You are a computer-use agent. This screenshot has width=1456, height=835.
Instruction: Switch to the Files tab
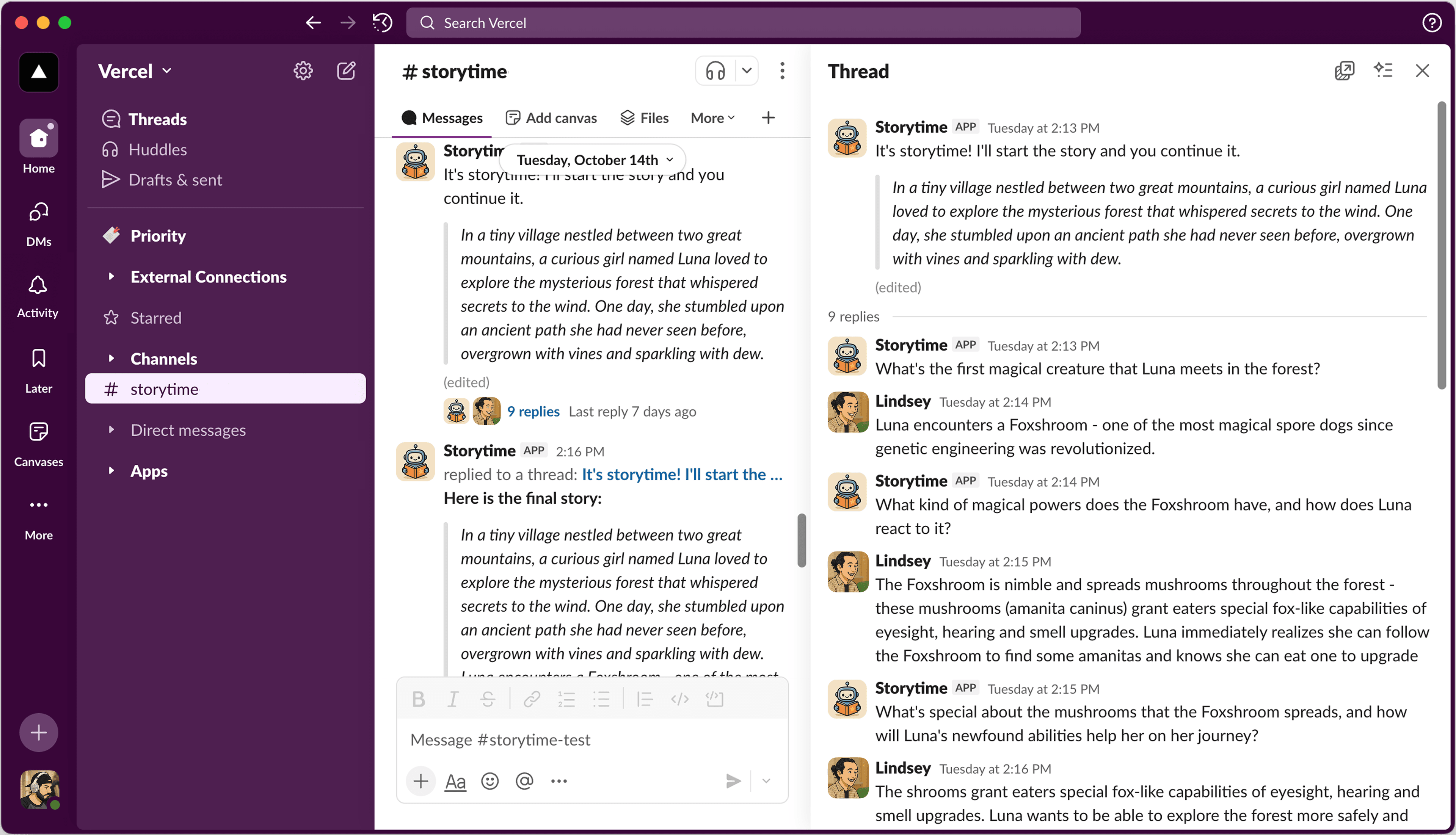click(x=645, y=118)
